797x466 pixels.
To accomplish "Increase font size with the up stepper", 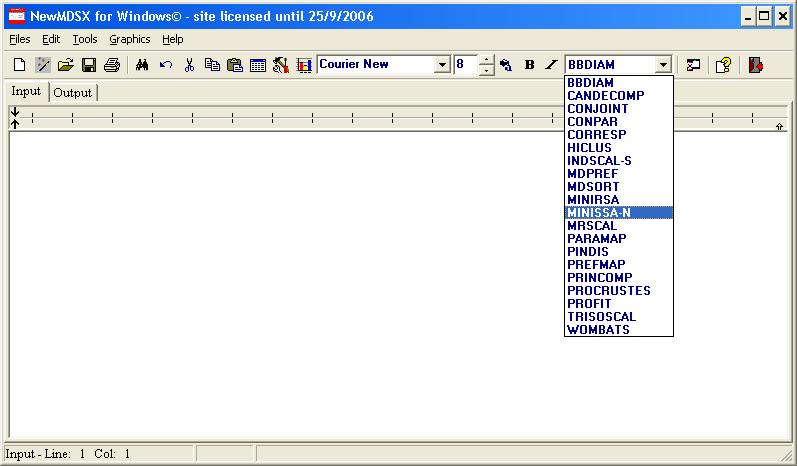I will 487,60.
